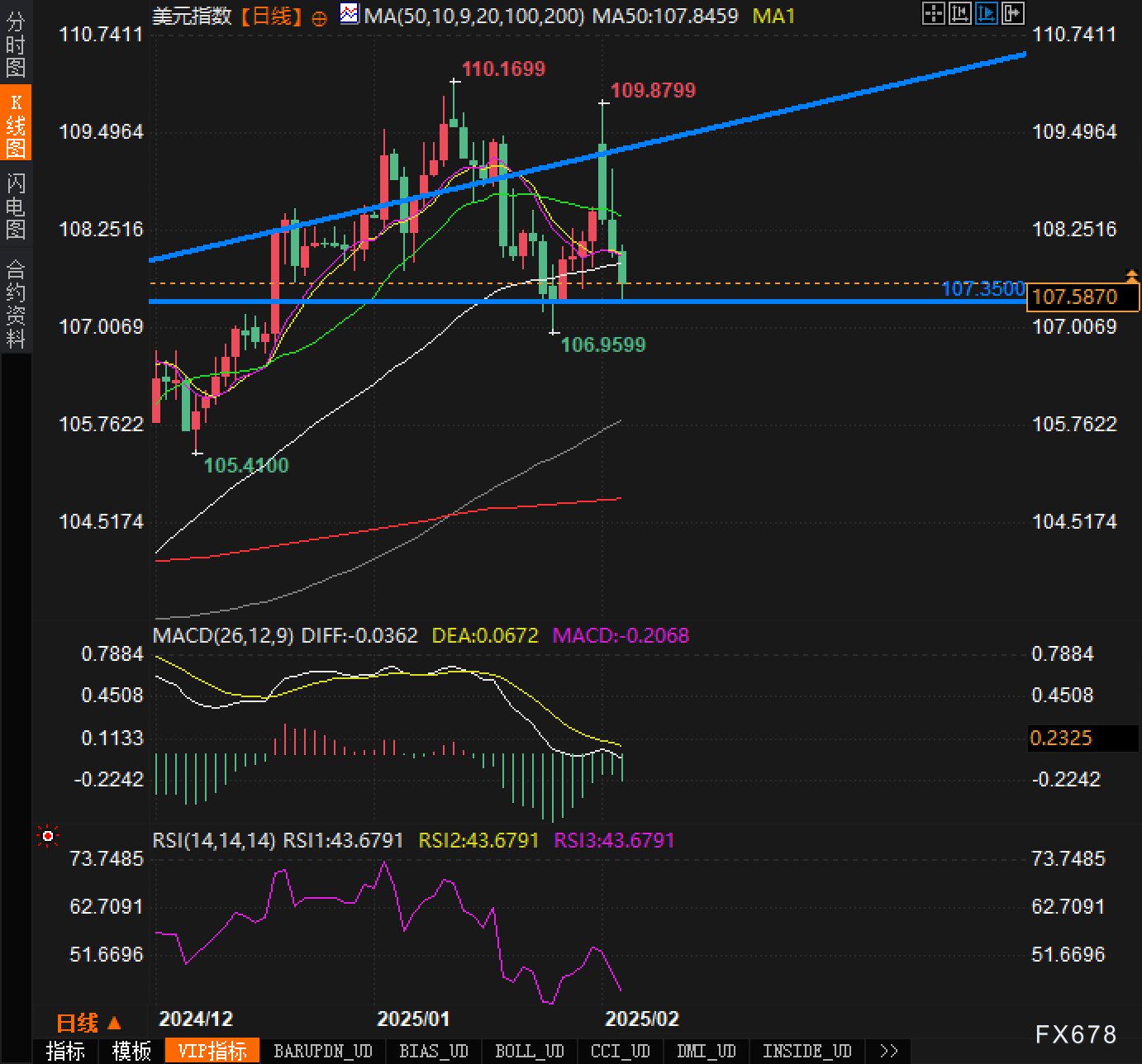The height and width of the screenshot is (1064, 1142).
Task: Select the BOLL_UD indicator
Action: click(x=529, y=1051)
